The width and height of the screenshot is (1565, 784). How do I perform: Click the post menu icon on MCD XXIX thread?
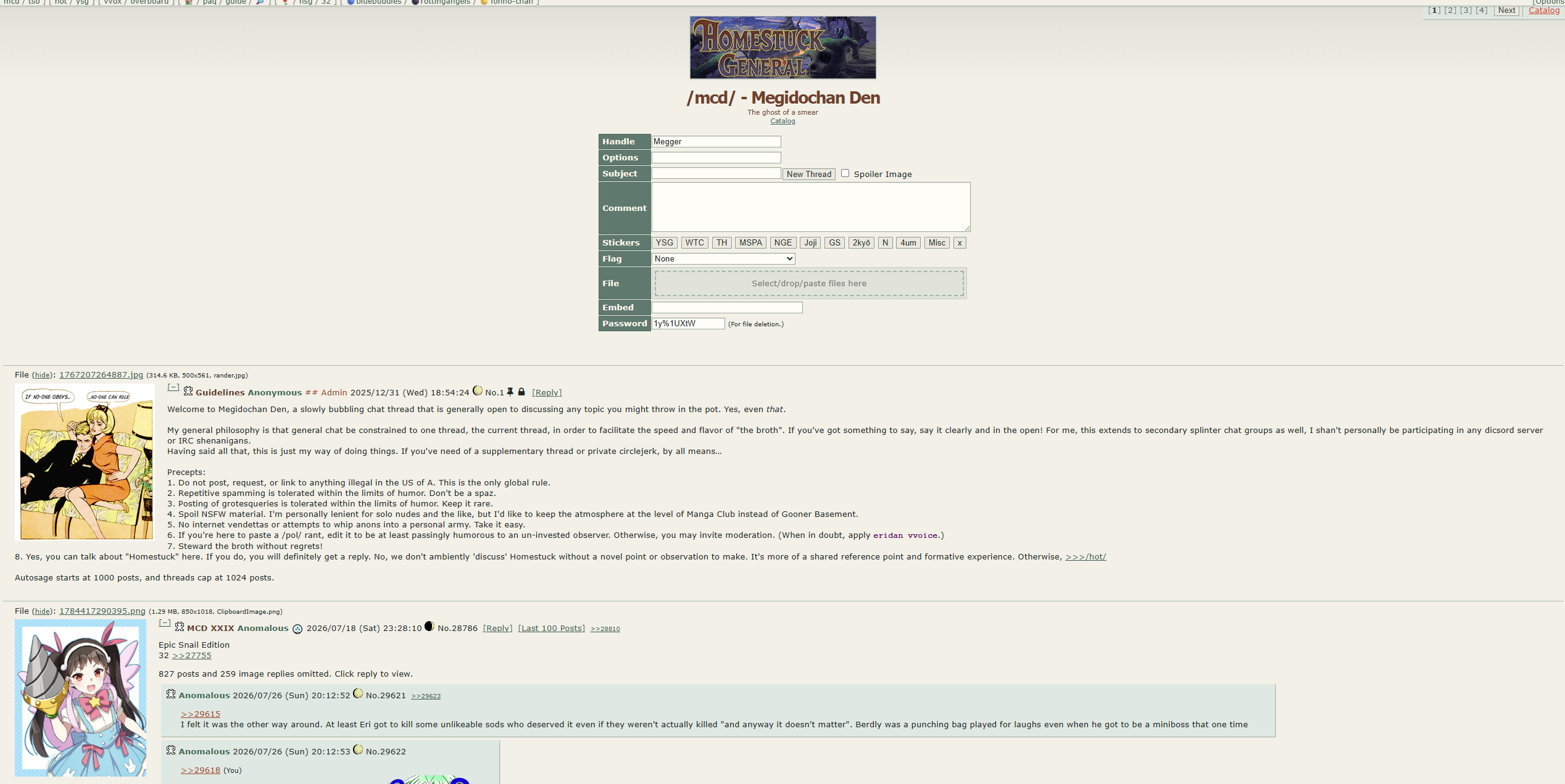click(180, 627)
